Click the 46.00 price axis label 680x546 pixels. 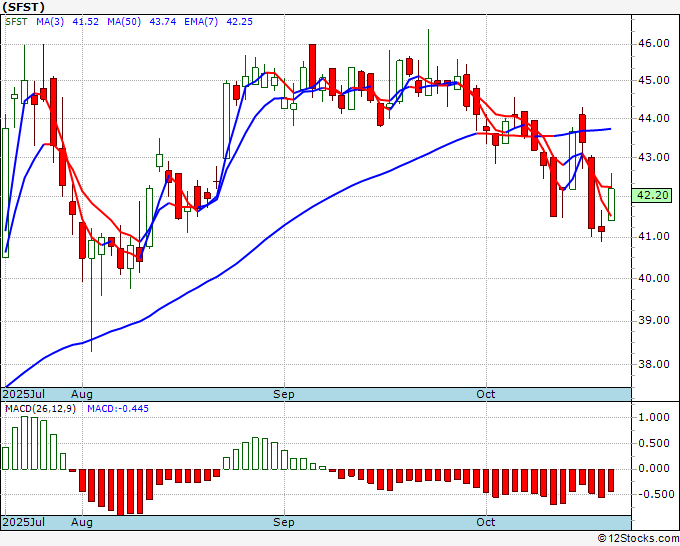[x=654, y=43]
